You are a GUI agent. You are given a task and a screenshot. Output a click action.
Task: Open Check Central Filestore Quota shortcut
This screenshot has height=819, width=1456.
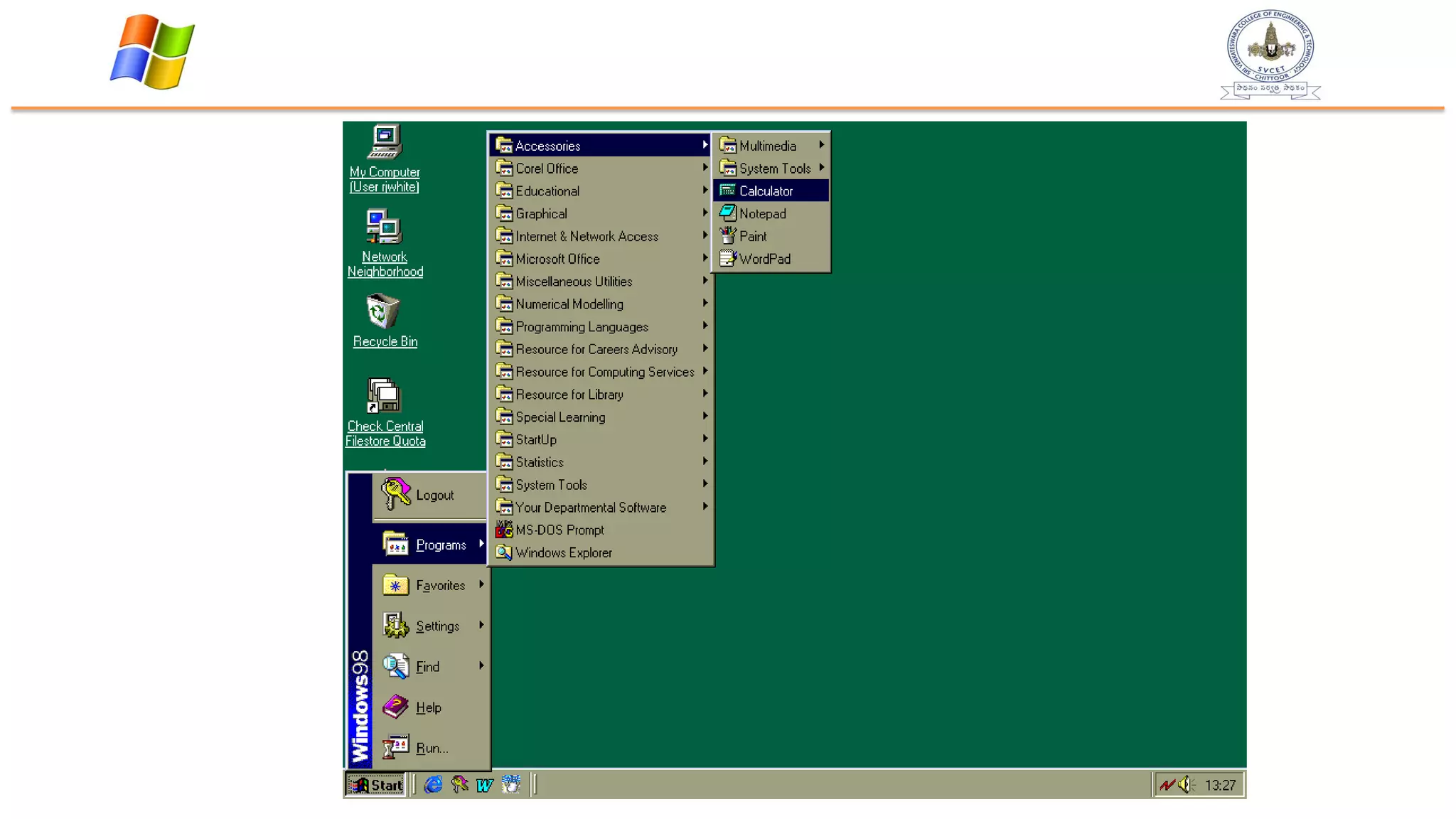pyautogui.click(x=384, y=396)
